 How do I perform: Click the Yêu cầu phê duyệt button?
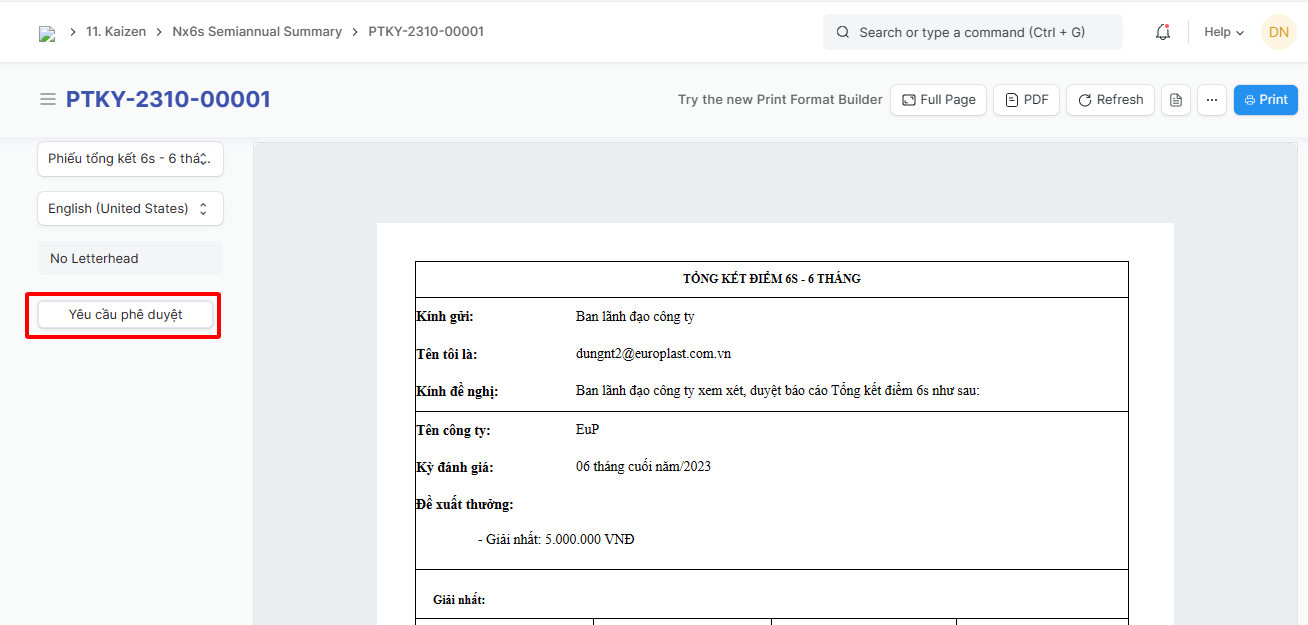tap(125, 314)
